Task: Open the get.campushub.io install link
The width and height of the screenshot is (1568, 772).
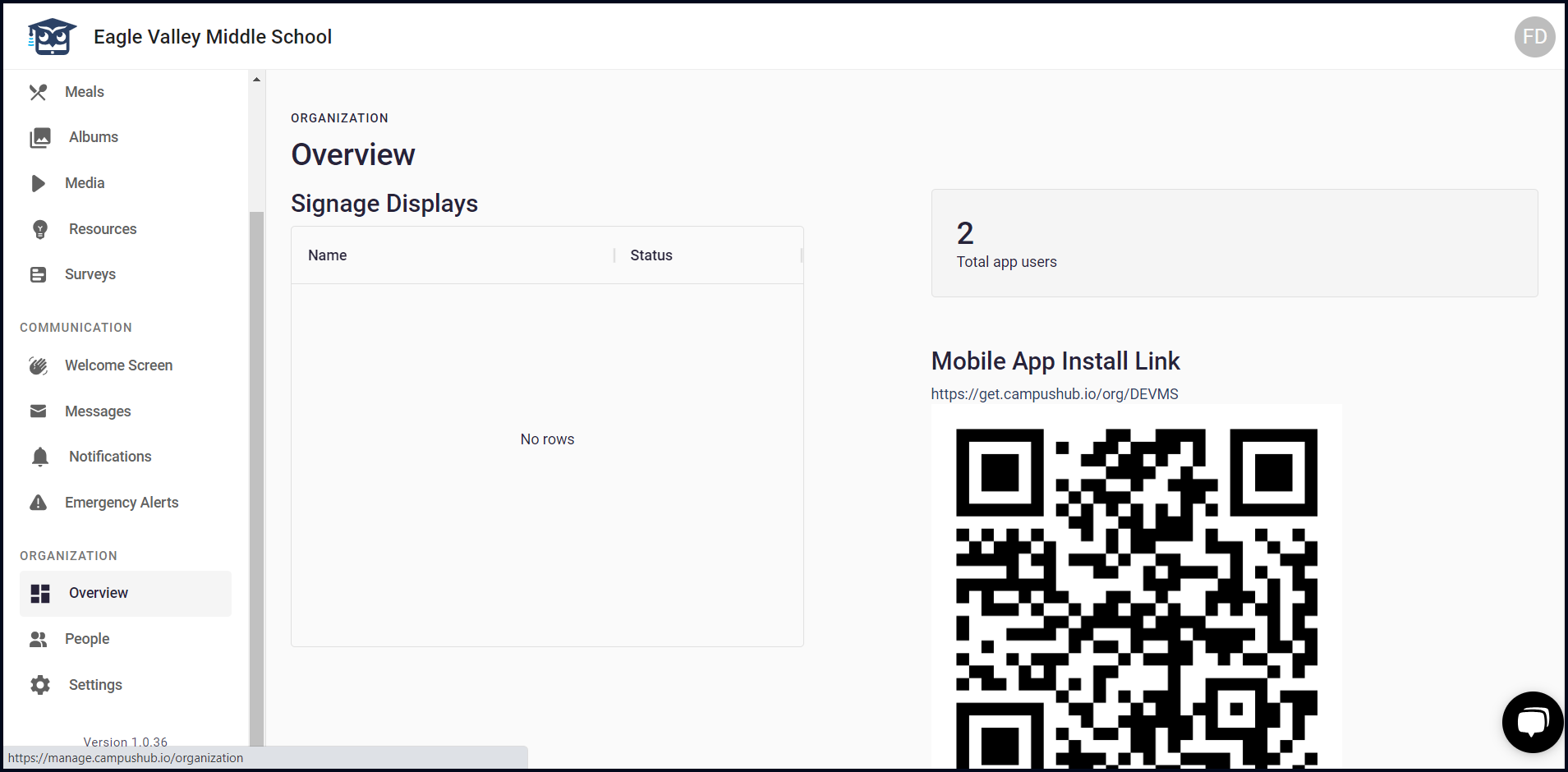Action: click(1055, 394)
